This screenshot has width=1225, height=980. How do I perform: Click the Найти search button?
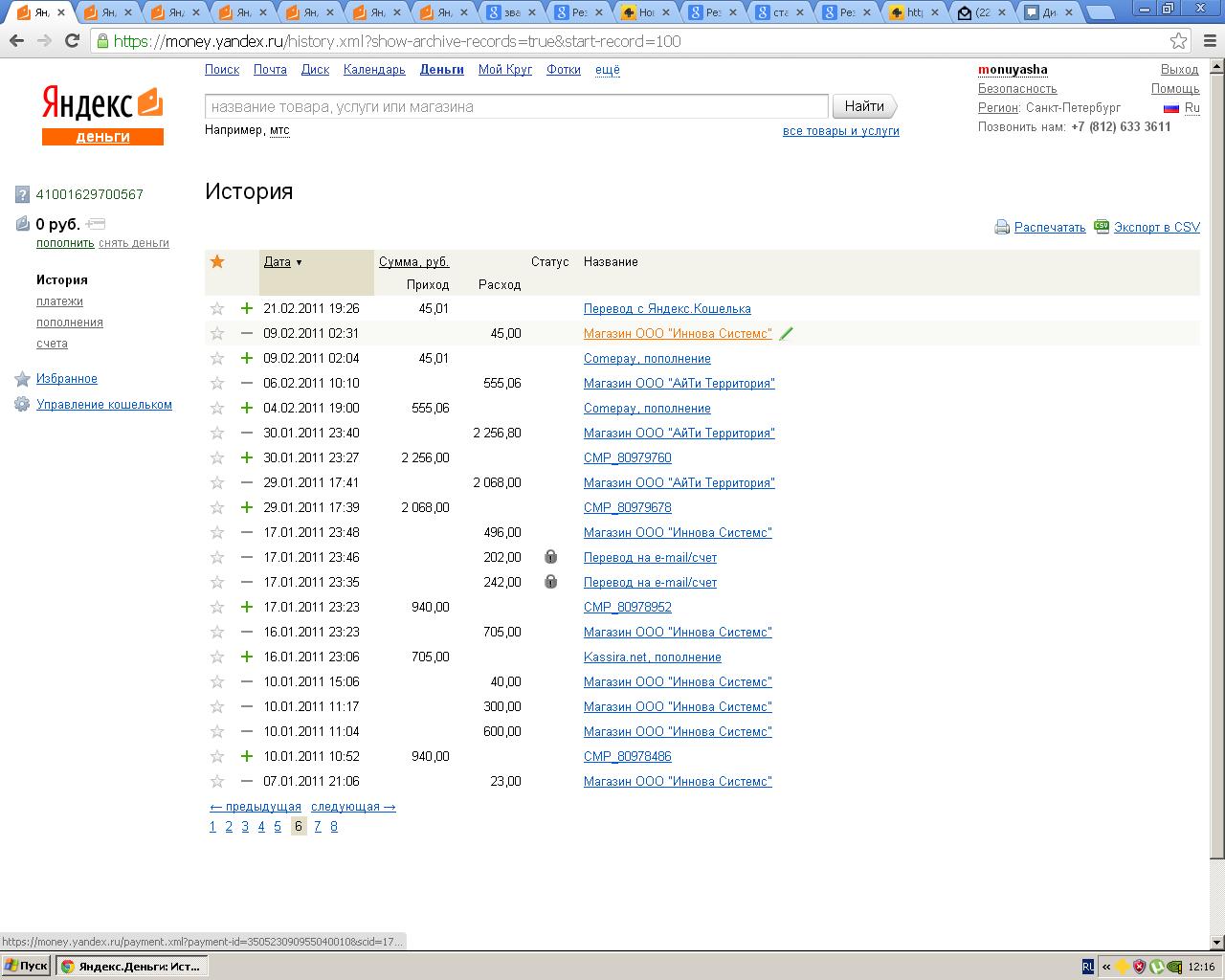pos(865,106)
